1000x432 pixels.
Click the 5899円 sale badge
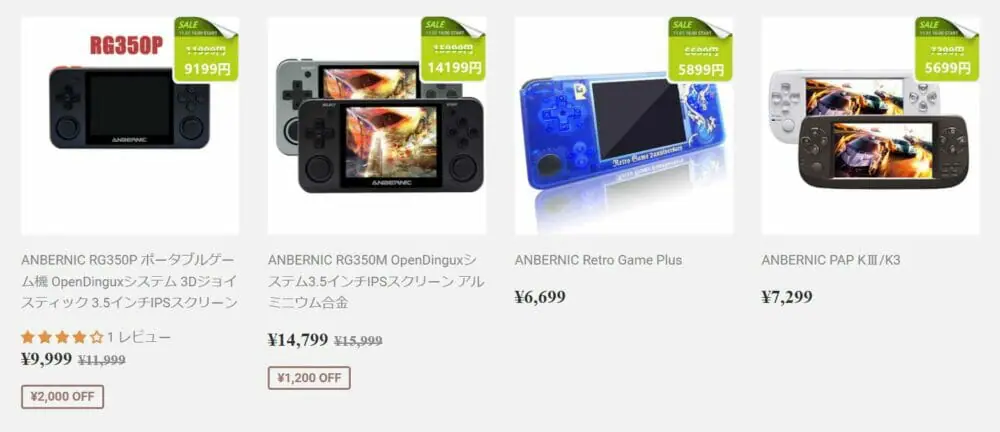(700, 49)
